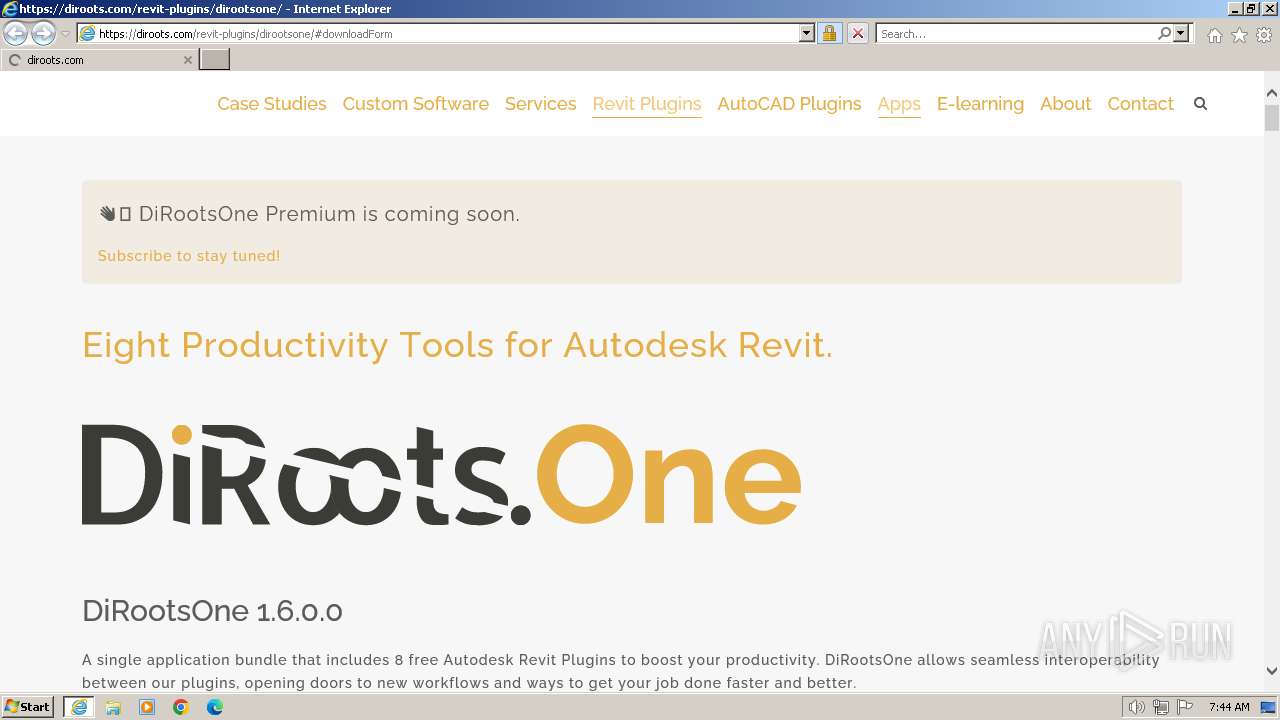This screenshot has height=720, width=1280.
Task: Go to E-learning page
Action: [980, 103]
